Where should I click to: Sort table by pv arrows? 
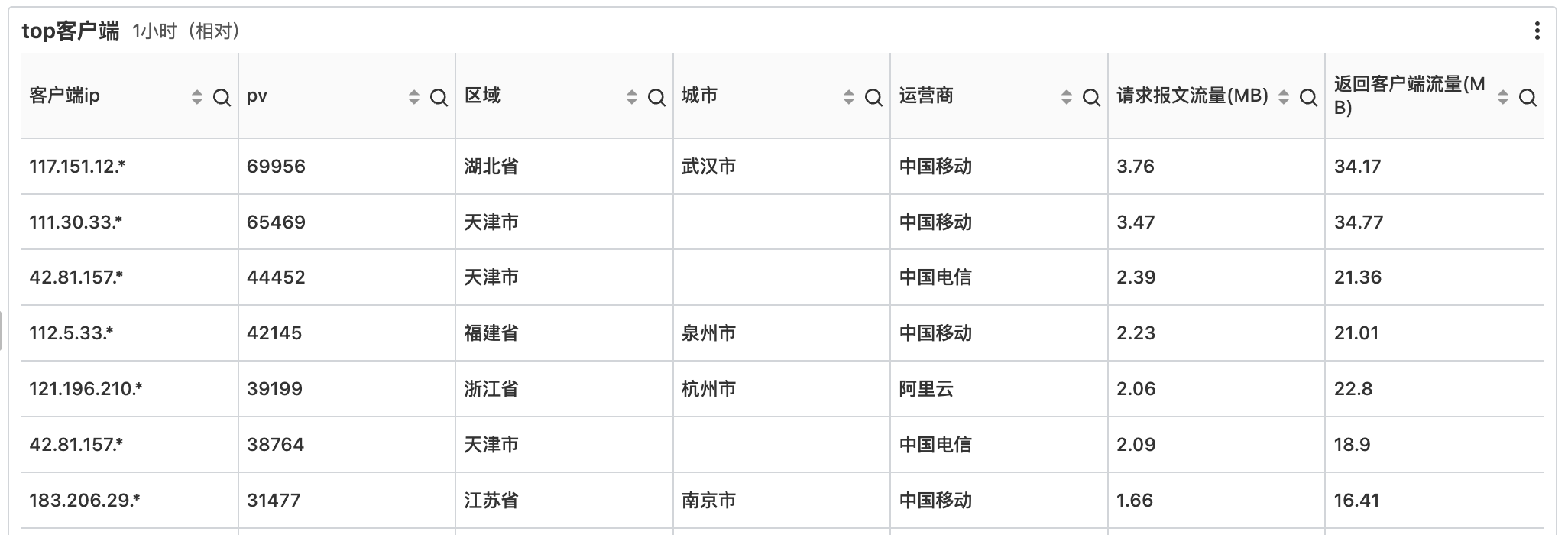(x=414, y=97)
